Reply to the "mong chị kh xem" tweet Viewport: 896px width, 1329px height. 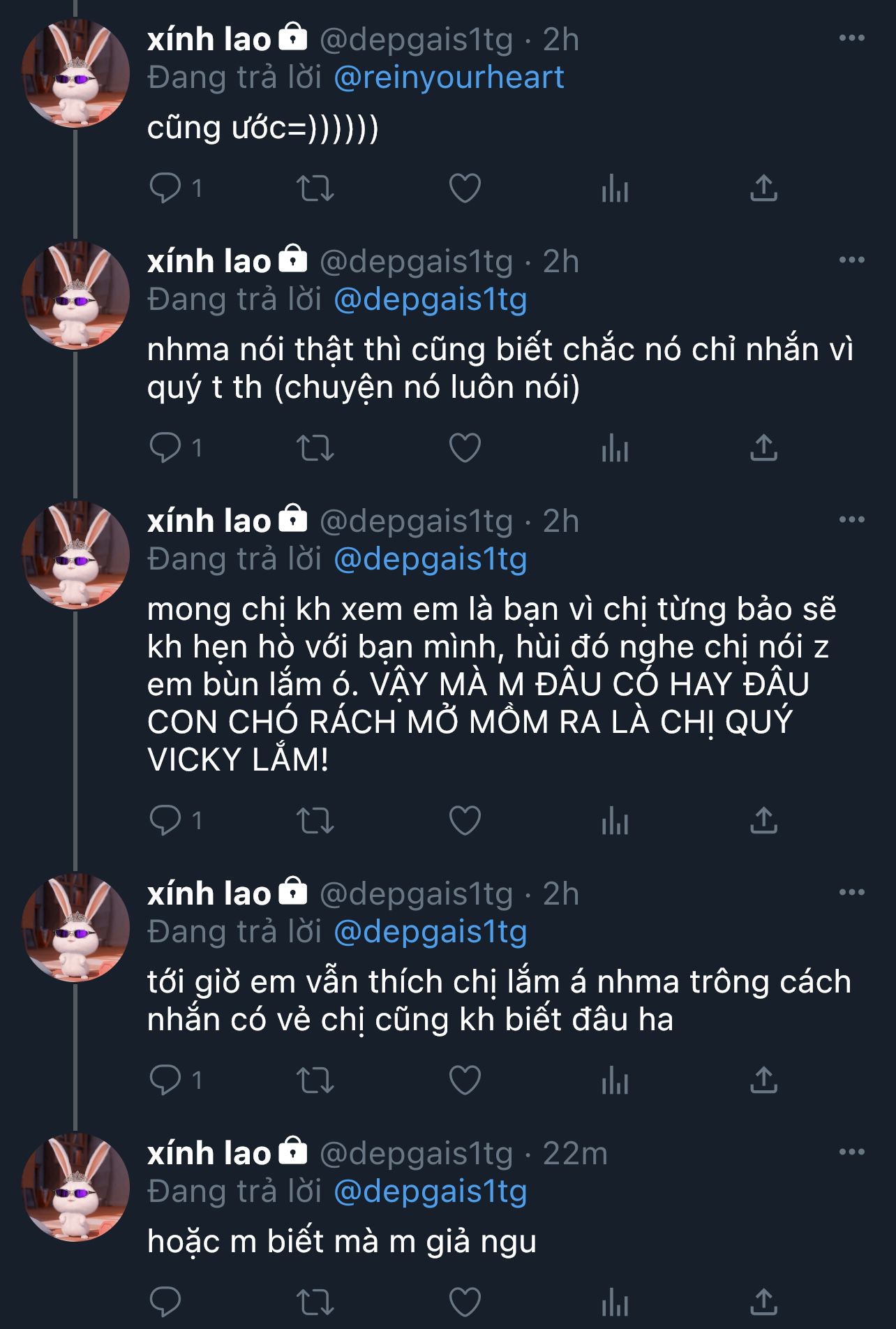165,820
